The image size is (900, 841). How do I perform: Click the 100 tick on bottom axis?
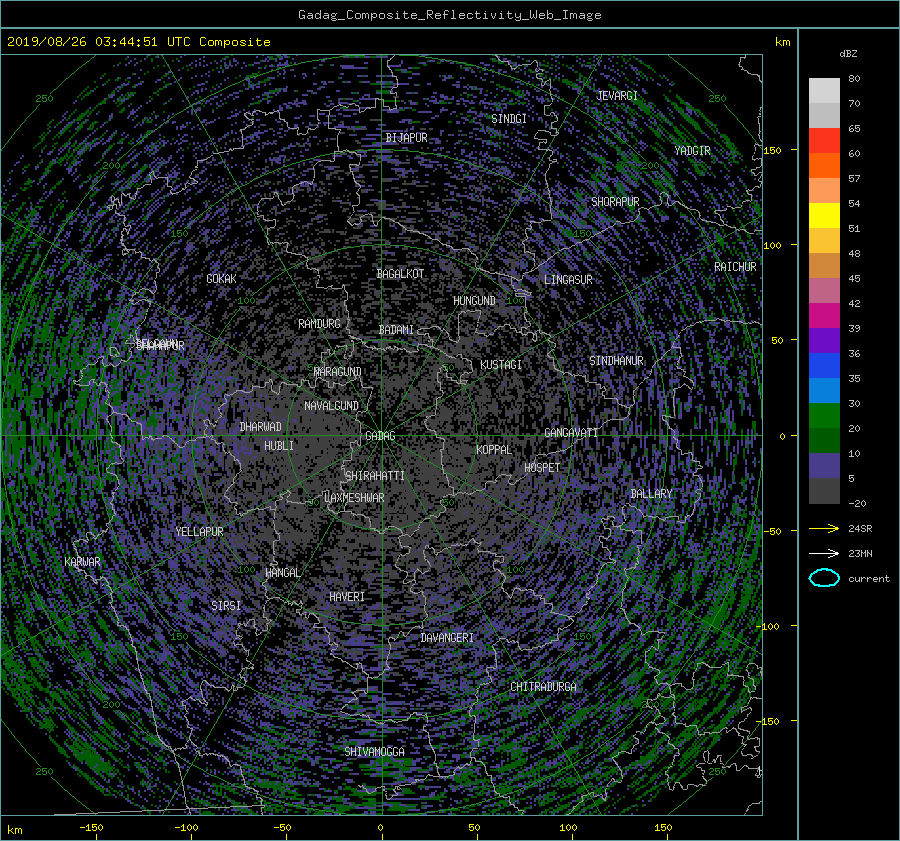[x=568, y=828]
